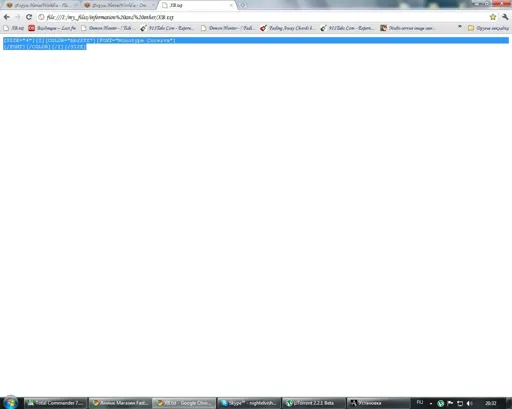The image size is (512, 409).
Task: Show hidden tray icons arrow
Action: pos(431,403)
